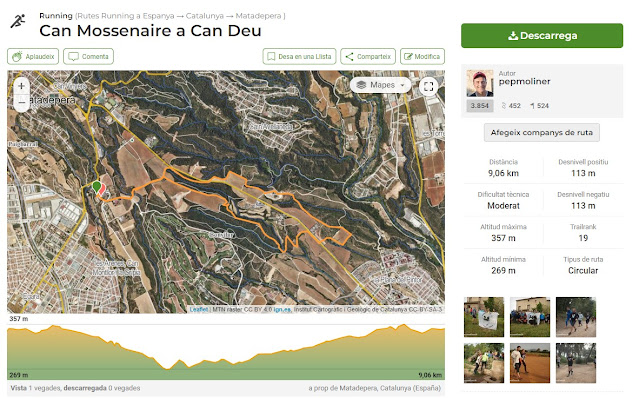Image resolution: width=639 pixels, height=398 pixels.
Task: Click the author's avatar photo
Action: tap(480, 83)
